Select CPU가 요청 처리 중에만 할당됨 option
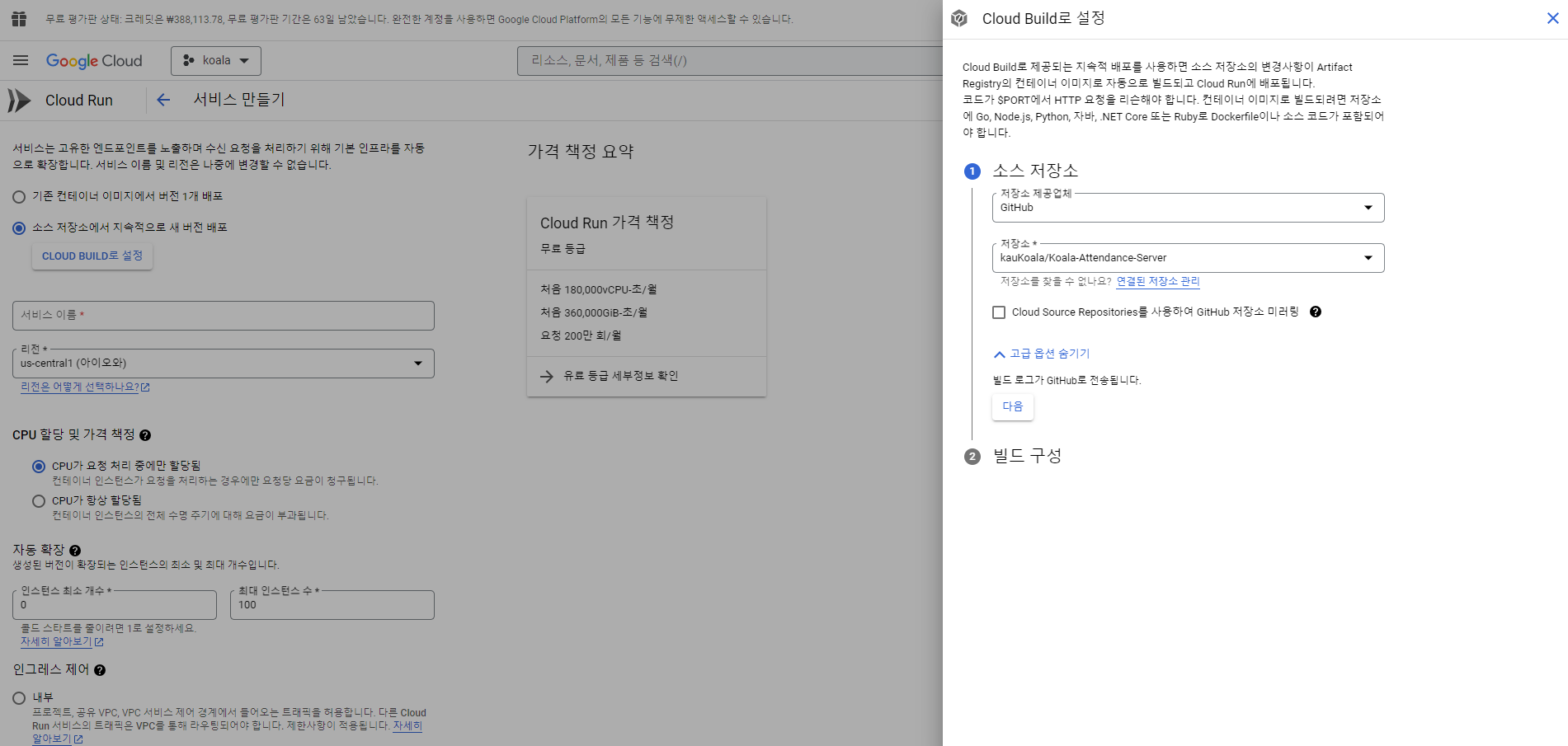 [x=39, y=467]
